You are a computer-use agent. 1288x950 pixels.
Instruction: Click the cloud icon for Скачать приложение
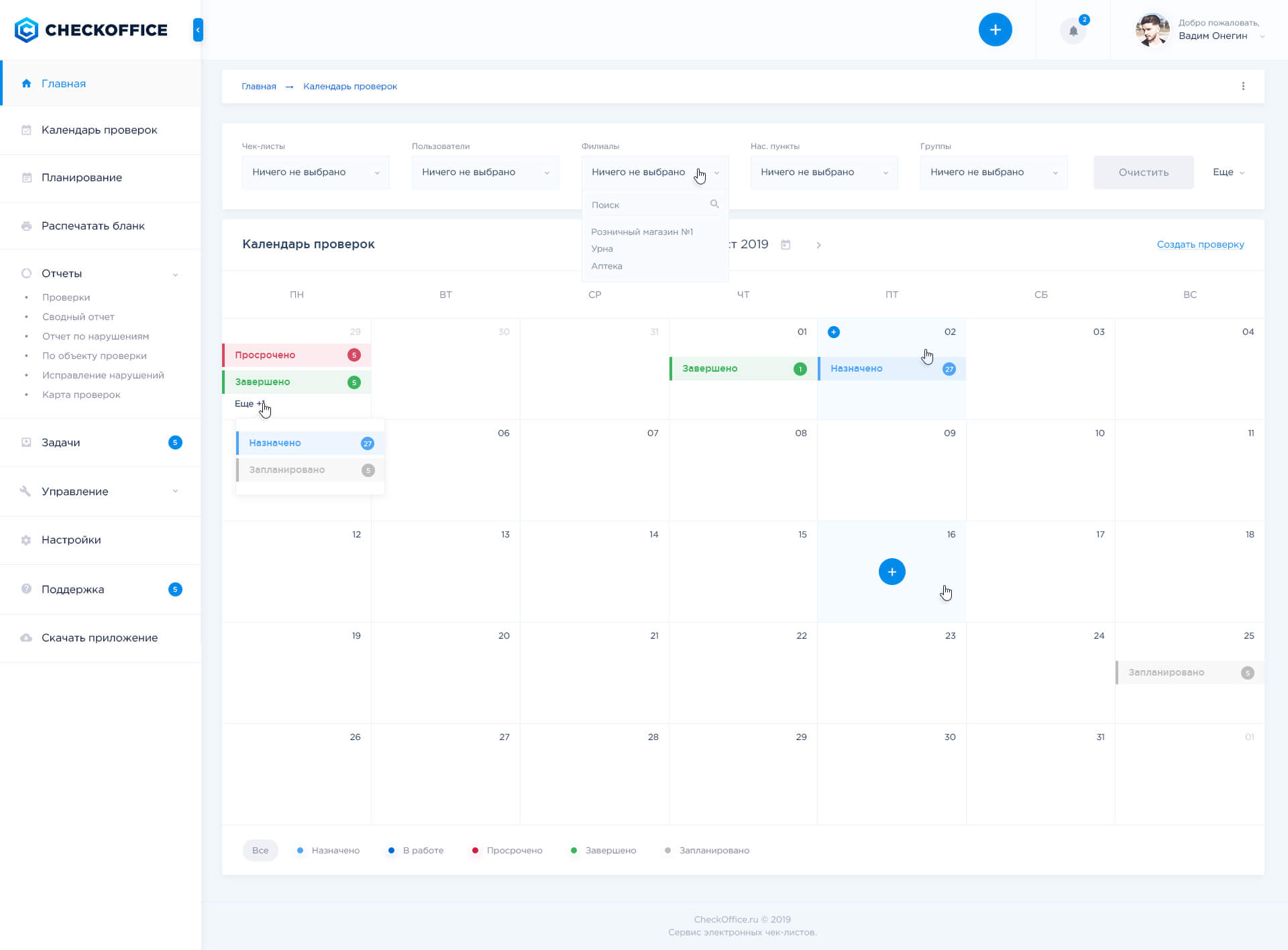[26, 637]
